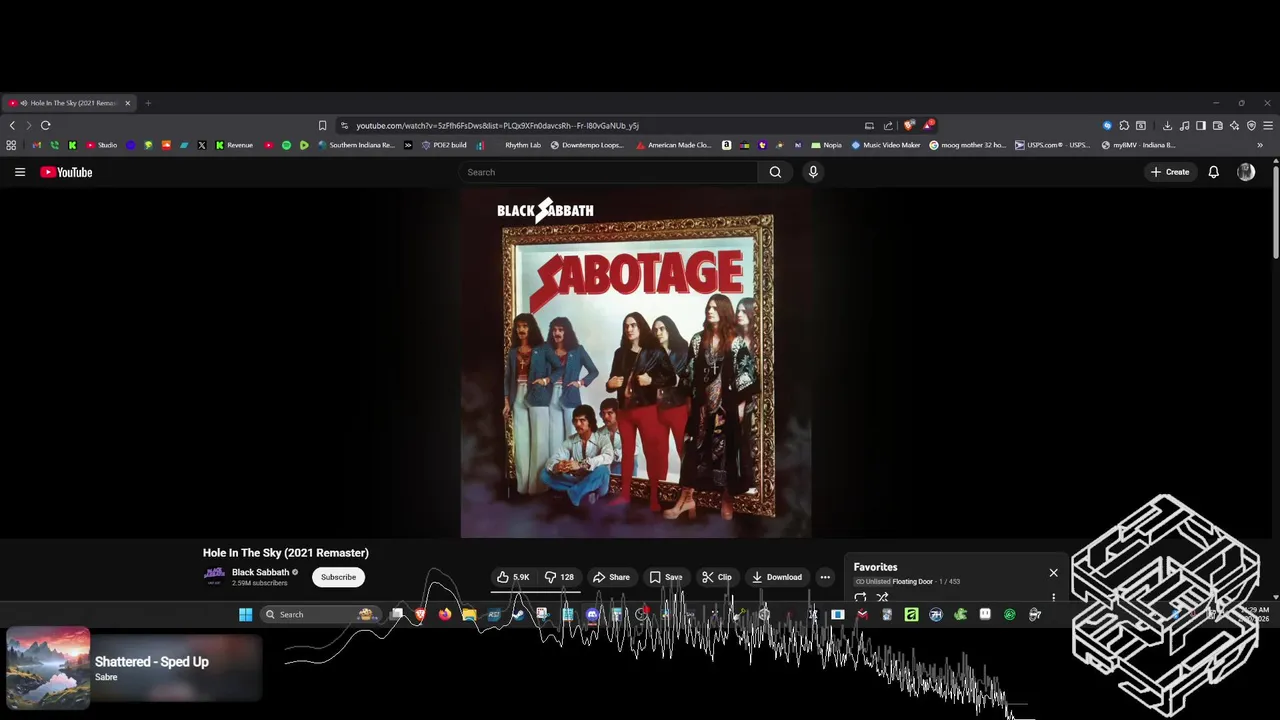Open the Studio bookmark

[101, 145]
